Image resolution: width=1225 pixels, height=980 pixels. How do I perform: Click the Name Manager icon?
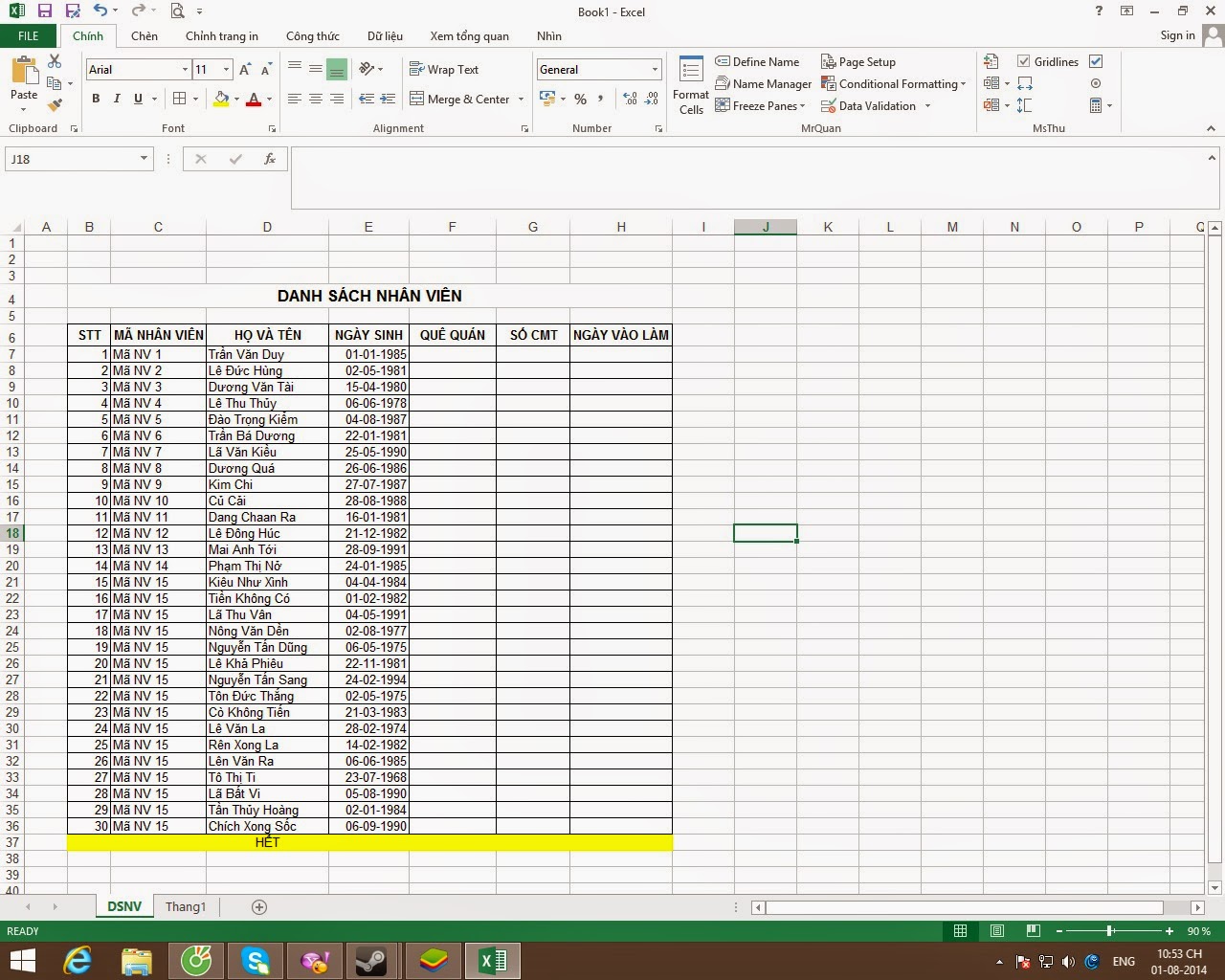764,83
